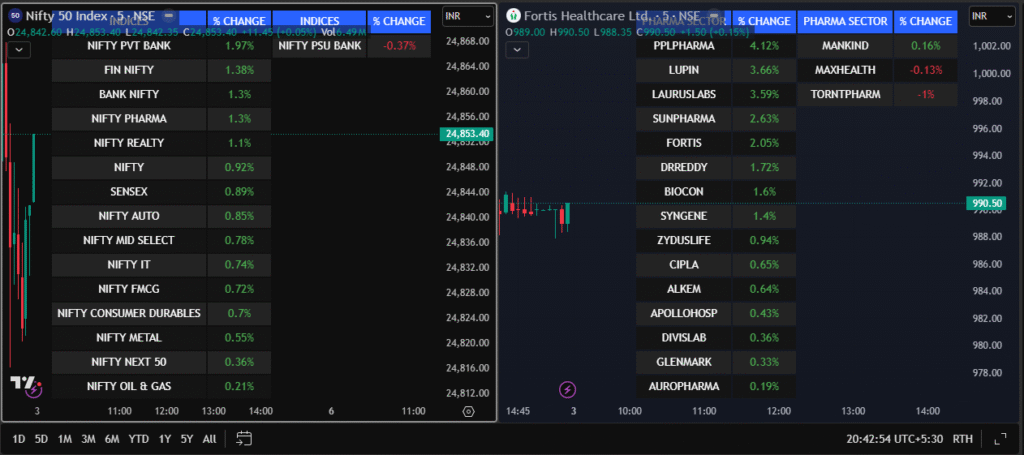Switch to the 6M time range
The width and height of the screenshot is (1024, 455).
click(112, 438)
